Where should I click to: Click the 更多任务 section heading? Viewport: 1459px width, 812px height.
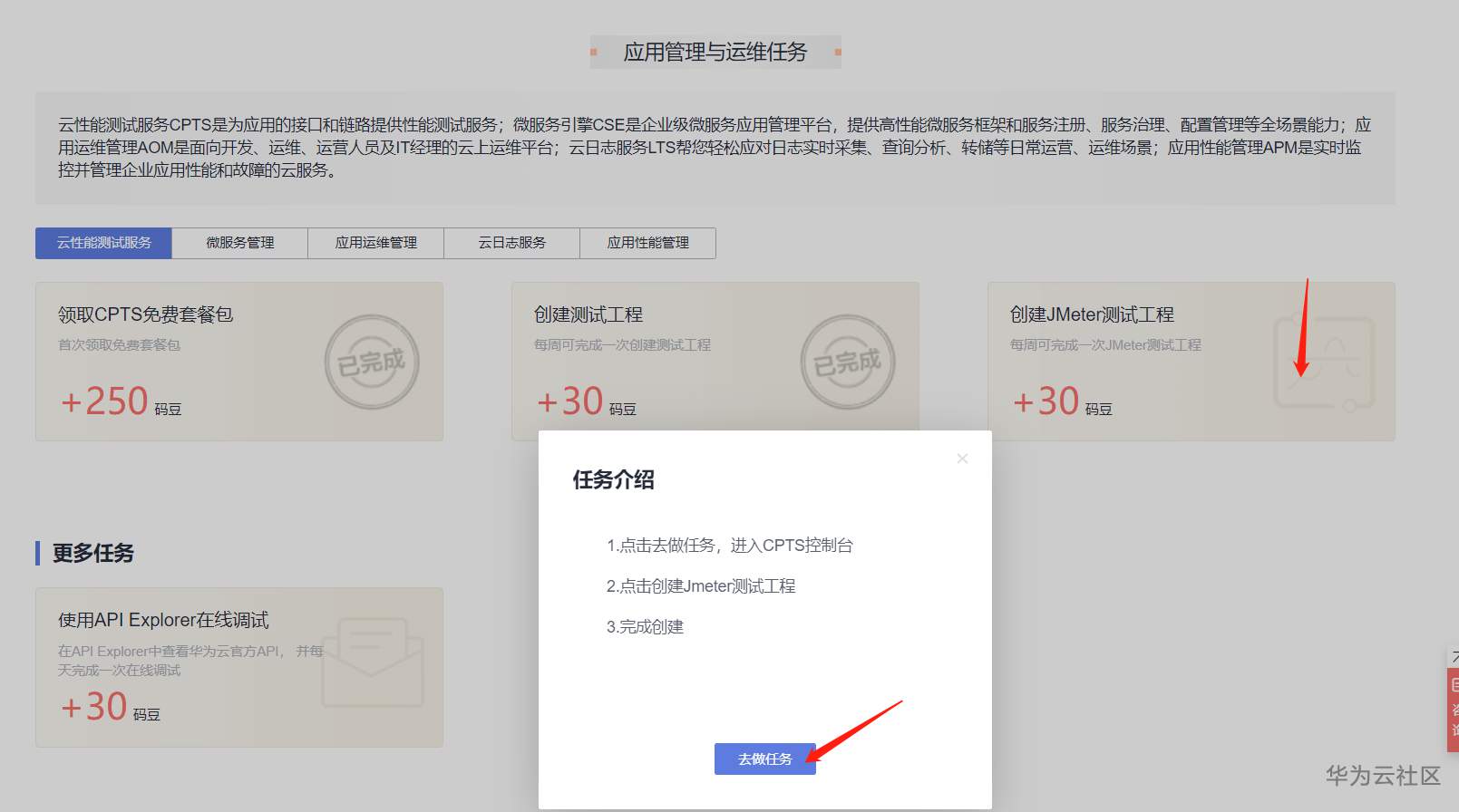tap(93, 553)
